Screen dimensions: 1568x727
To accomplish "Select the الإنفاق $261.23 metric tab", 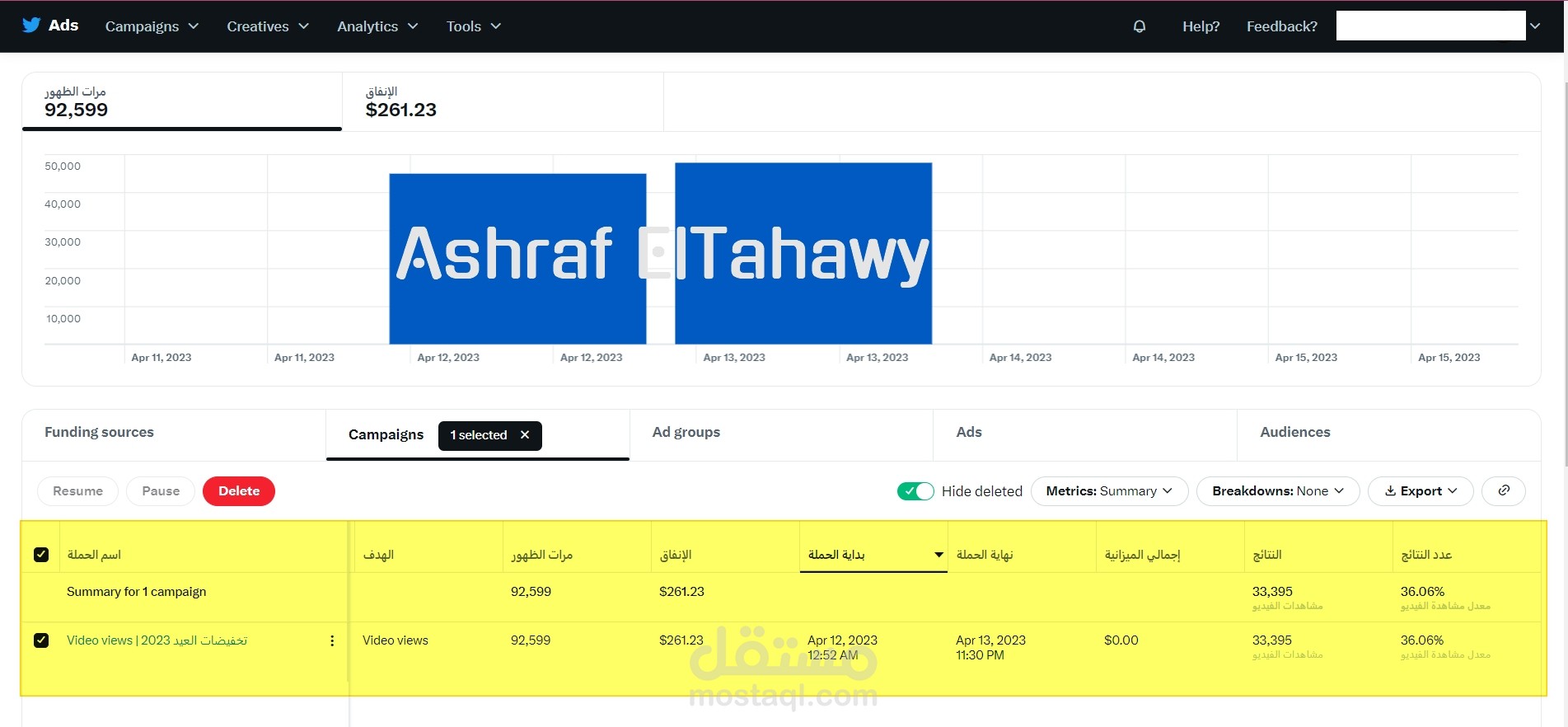I will [x=503, y=101].
